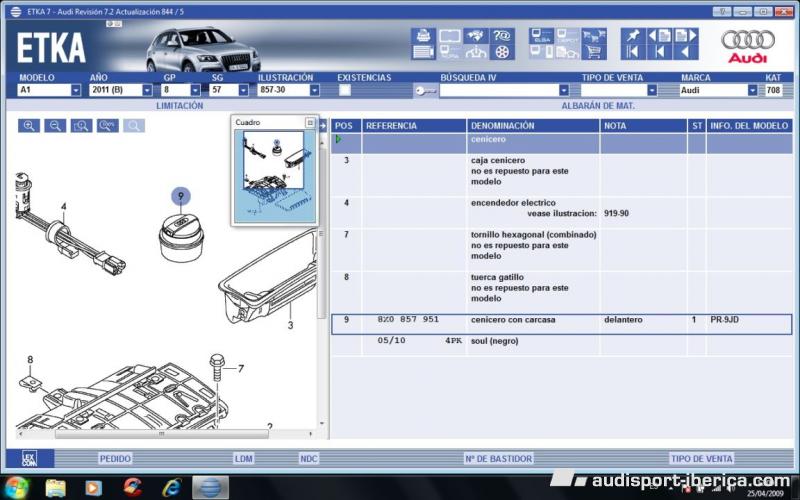The image size is (800, 500).
Task: Click the plain left arrow icon
Action: click(686, 52)
